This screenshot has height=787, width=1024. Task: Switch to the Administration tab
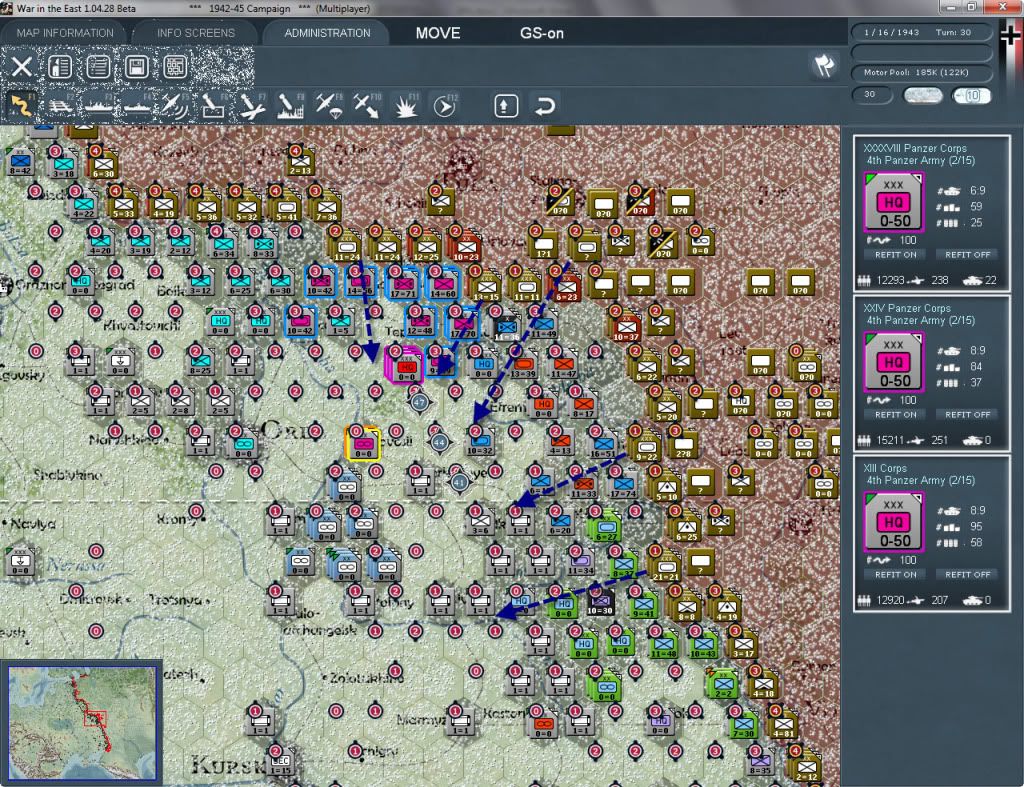[327, 33]
